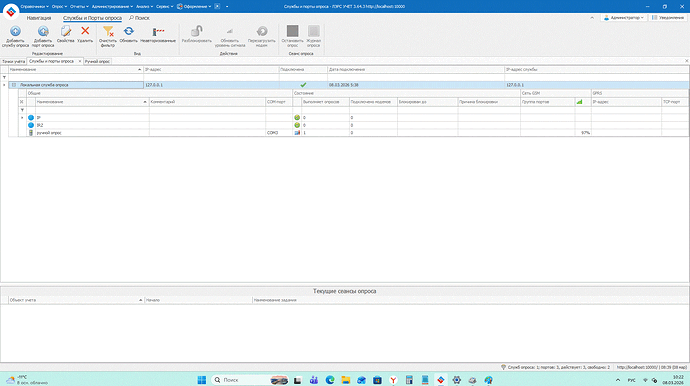Click the blue globe icon of the IP port

[31, 118]
